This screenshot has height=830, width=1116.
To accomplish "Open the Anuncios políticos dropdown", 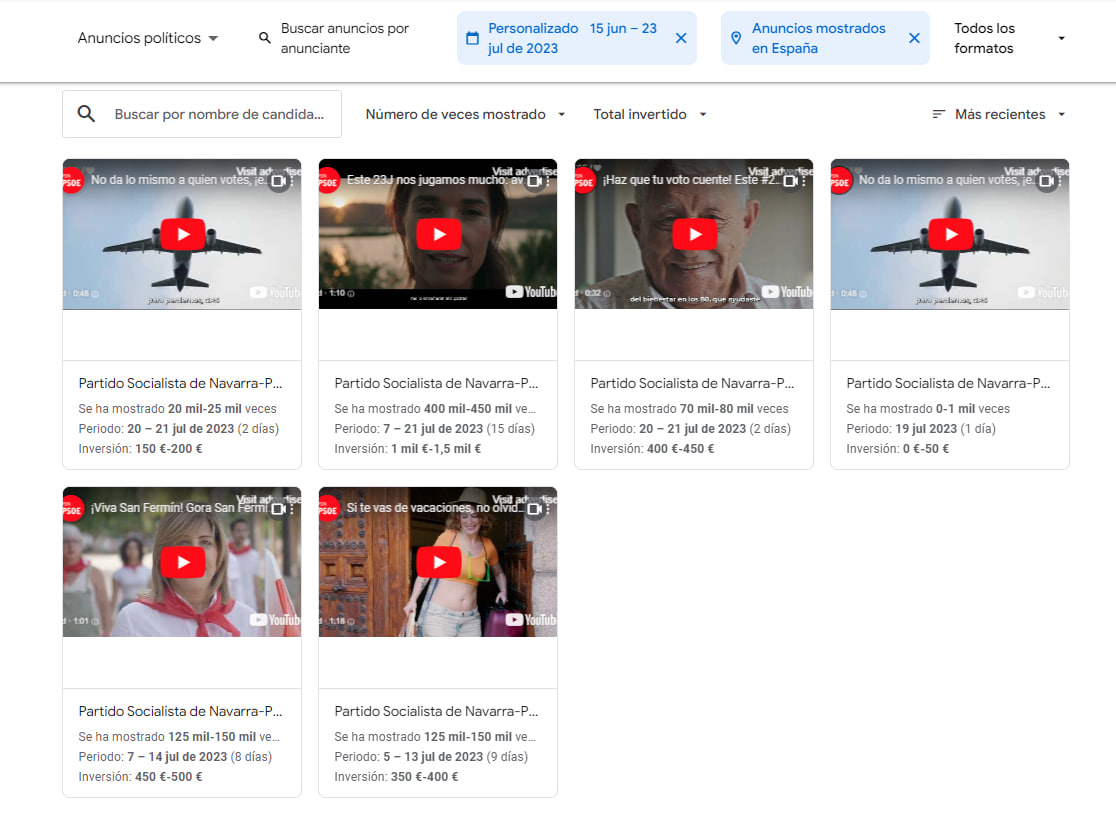I will [x=147, y=38].
